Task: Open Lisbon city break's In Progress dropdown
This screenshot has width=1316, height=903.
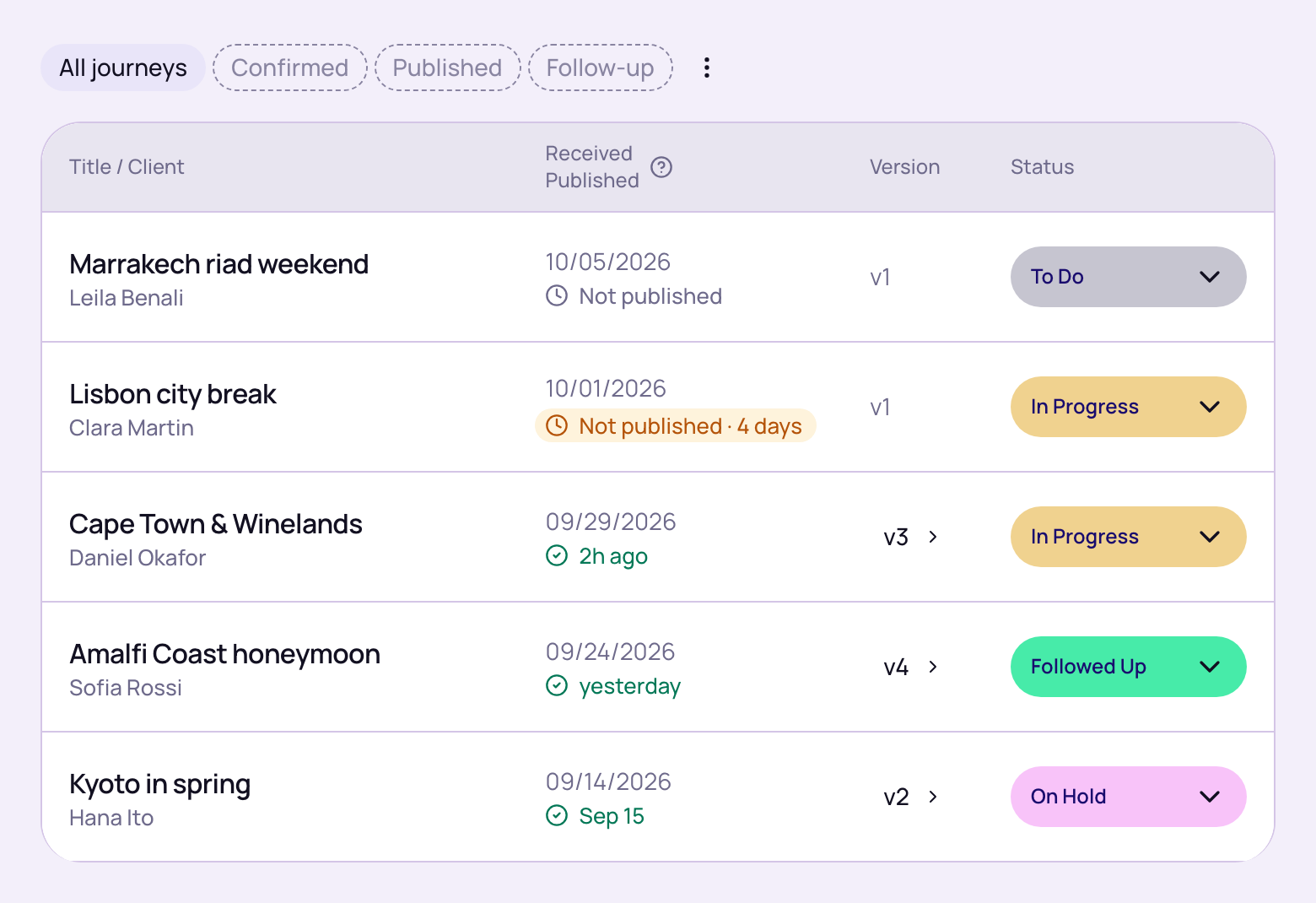Action: pos(1129,407)
